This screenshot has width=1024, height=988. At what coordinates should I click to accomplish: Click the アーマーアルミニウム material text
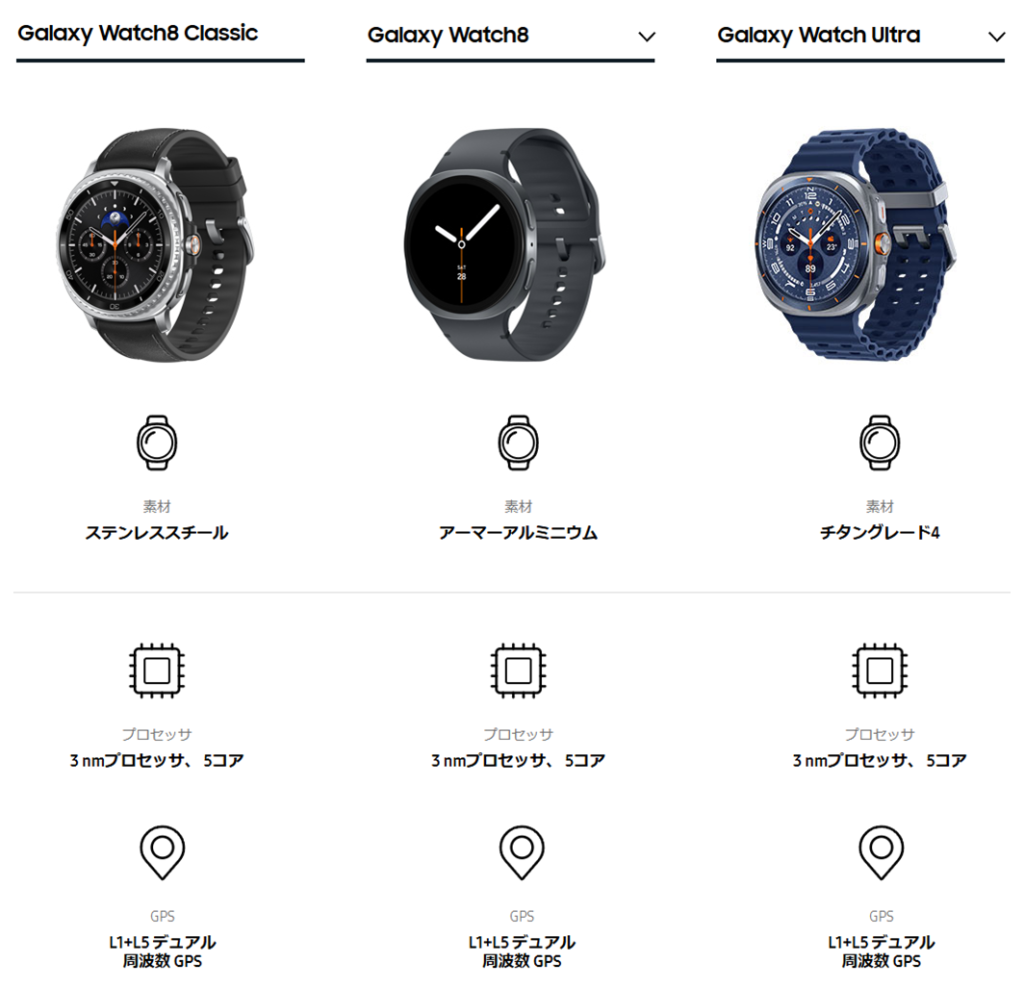pyautogui.click(x=518, y=533)
